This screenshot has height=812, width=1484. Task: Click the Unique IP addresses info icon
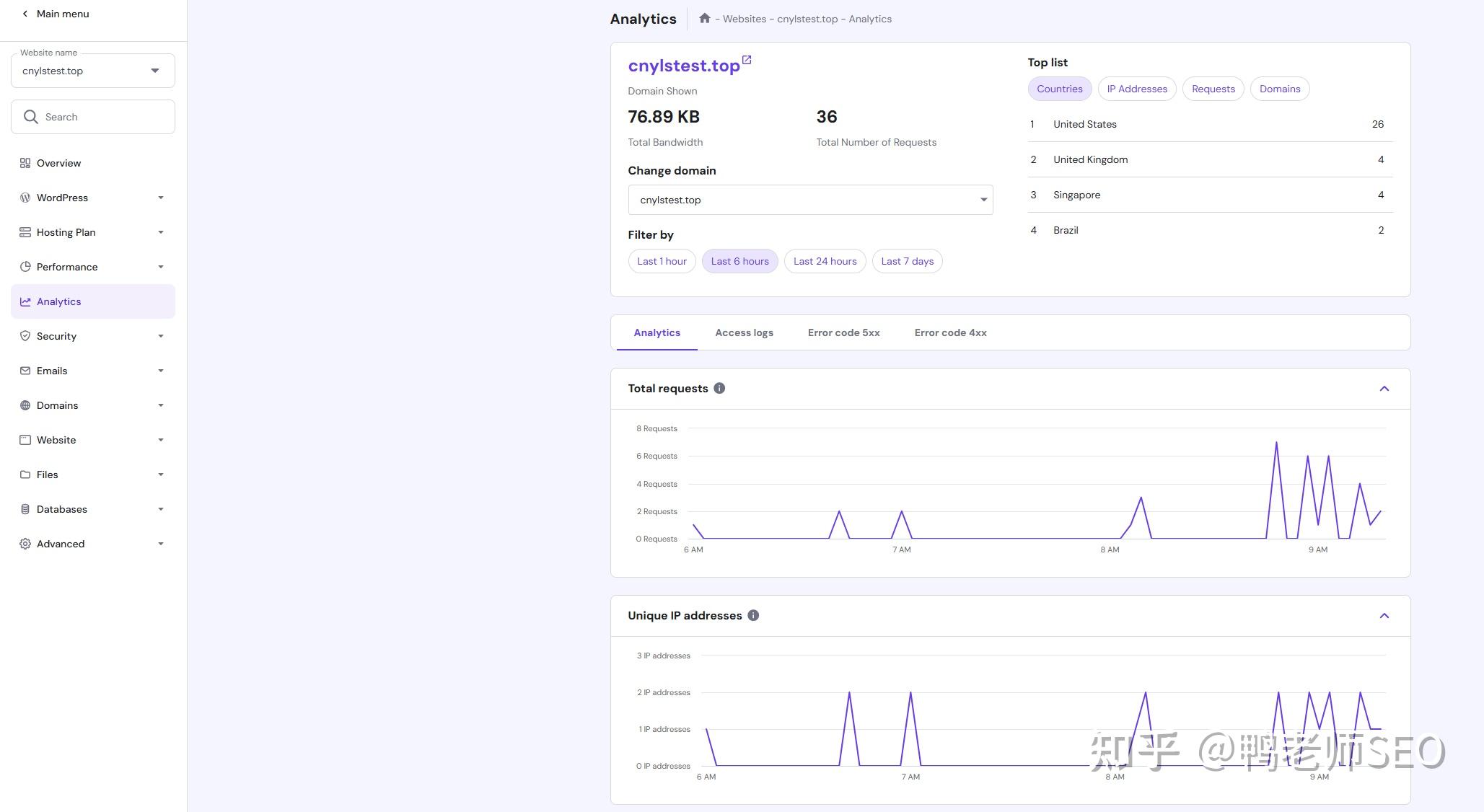click(x=753, y=615)
